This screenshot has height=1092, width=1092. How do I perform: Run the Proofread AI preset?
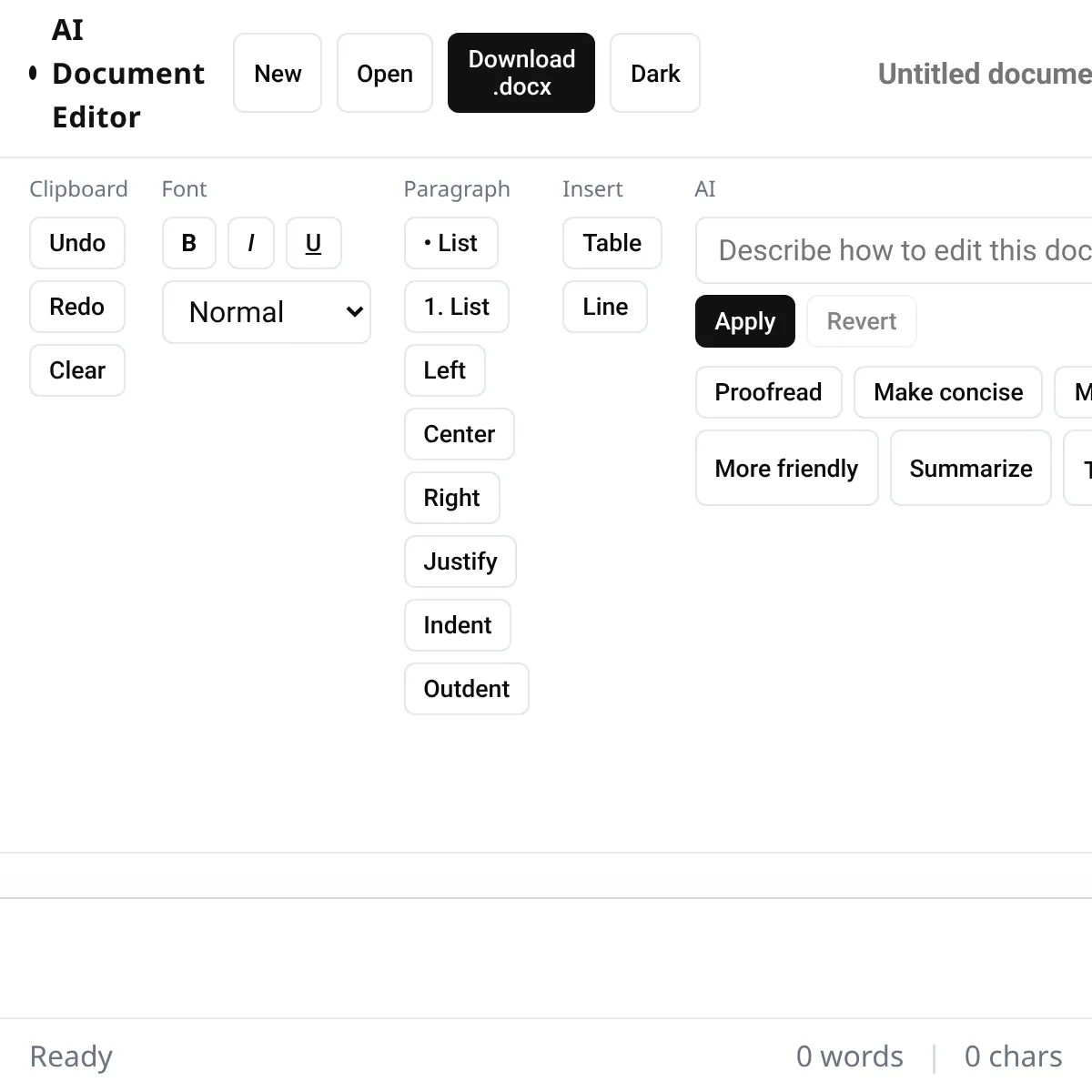[769, 392]
